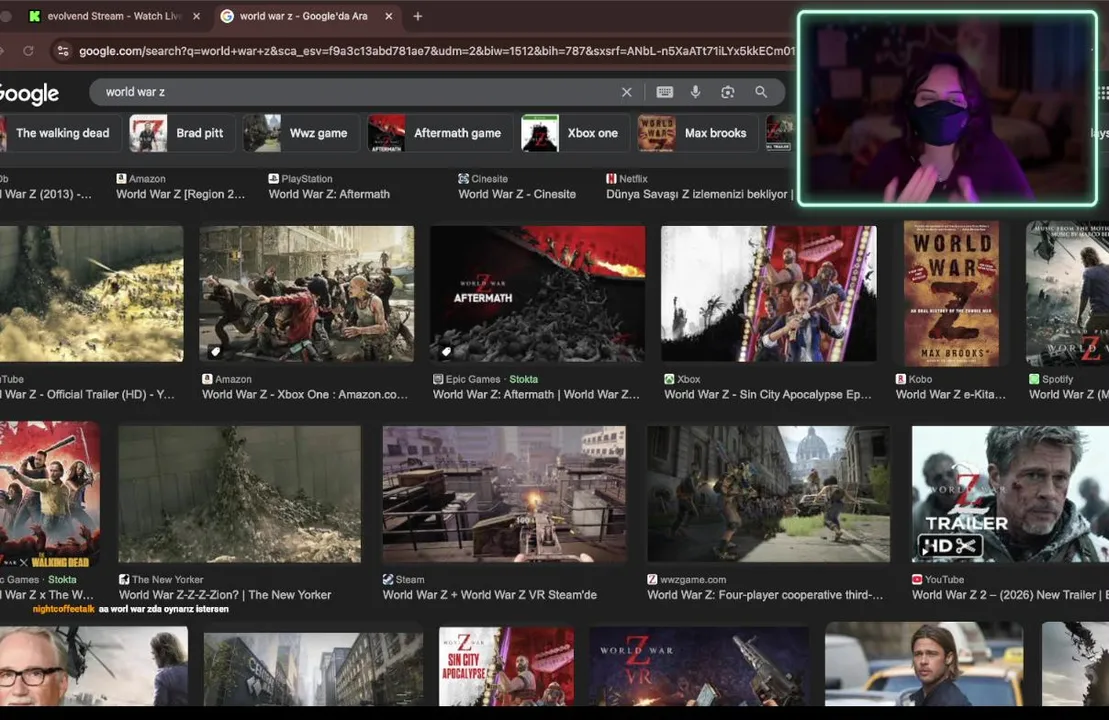1109x720 pixels.
Task: Open World War Z - Official Trailer (HD) link
Action: pyautogui.click(x=87, y=395)
